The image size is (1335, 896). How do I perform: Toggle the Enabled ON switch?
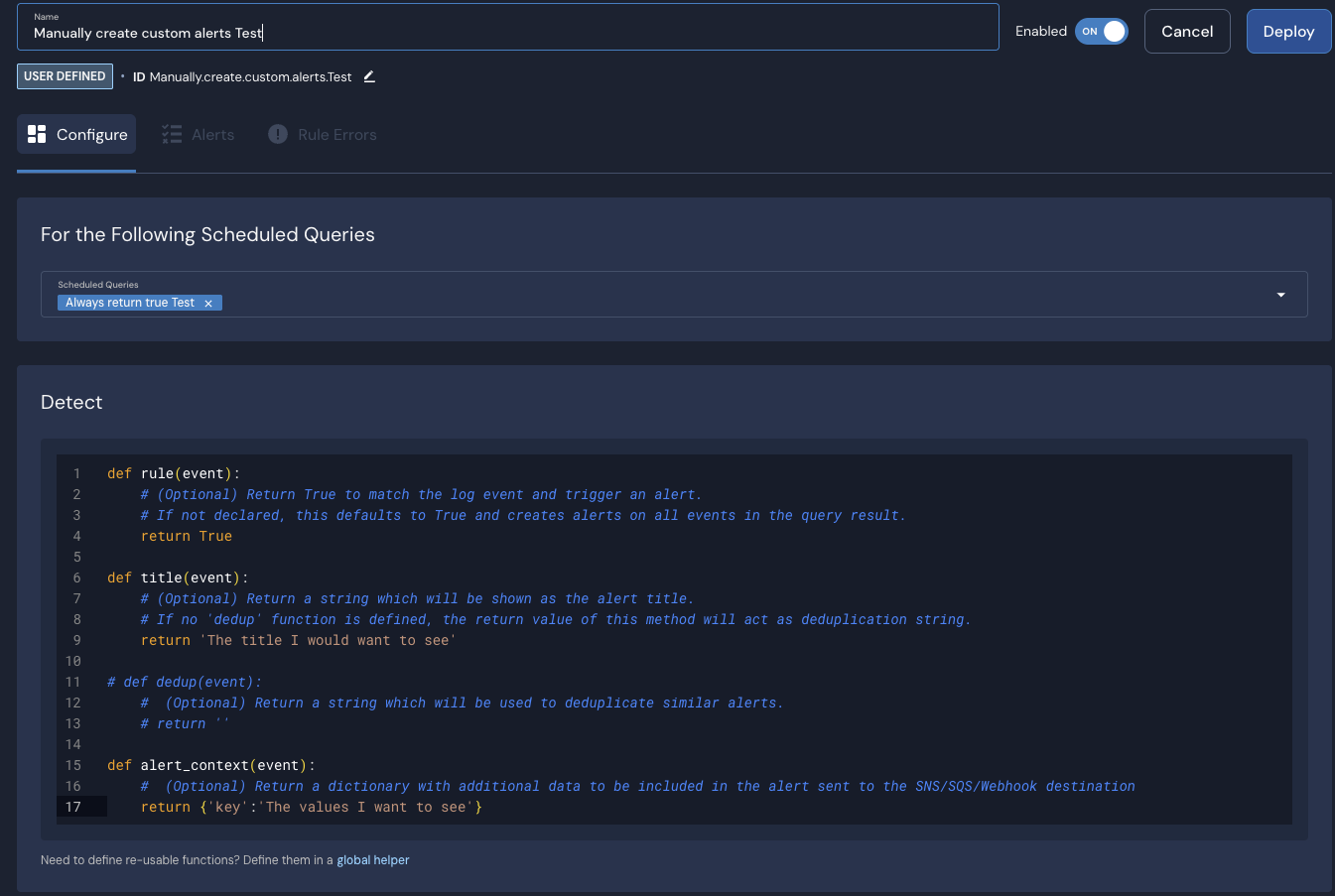click(1102, 32)
